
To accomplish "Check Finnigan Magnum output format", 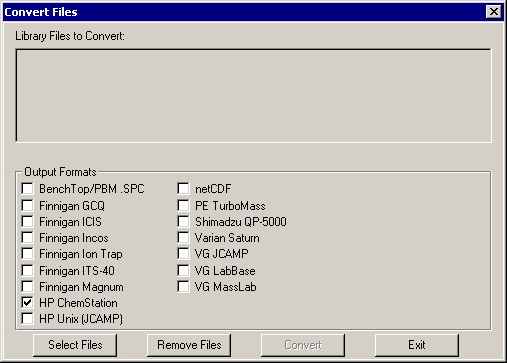I will (27, 286).
